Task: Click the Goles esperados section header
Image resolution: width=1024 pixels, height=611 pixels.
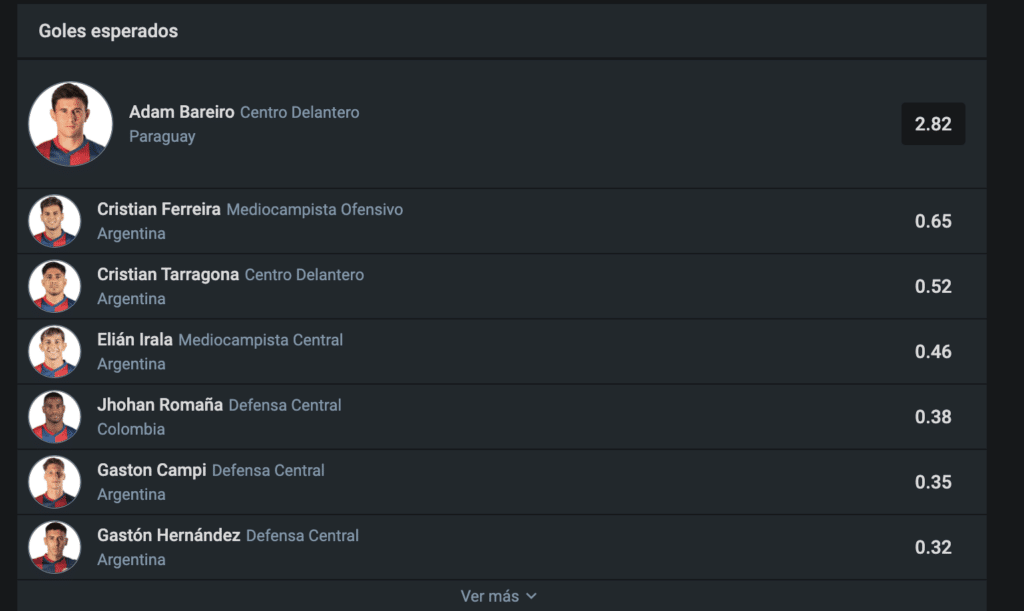Action: tap(108, 31)
